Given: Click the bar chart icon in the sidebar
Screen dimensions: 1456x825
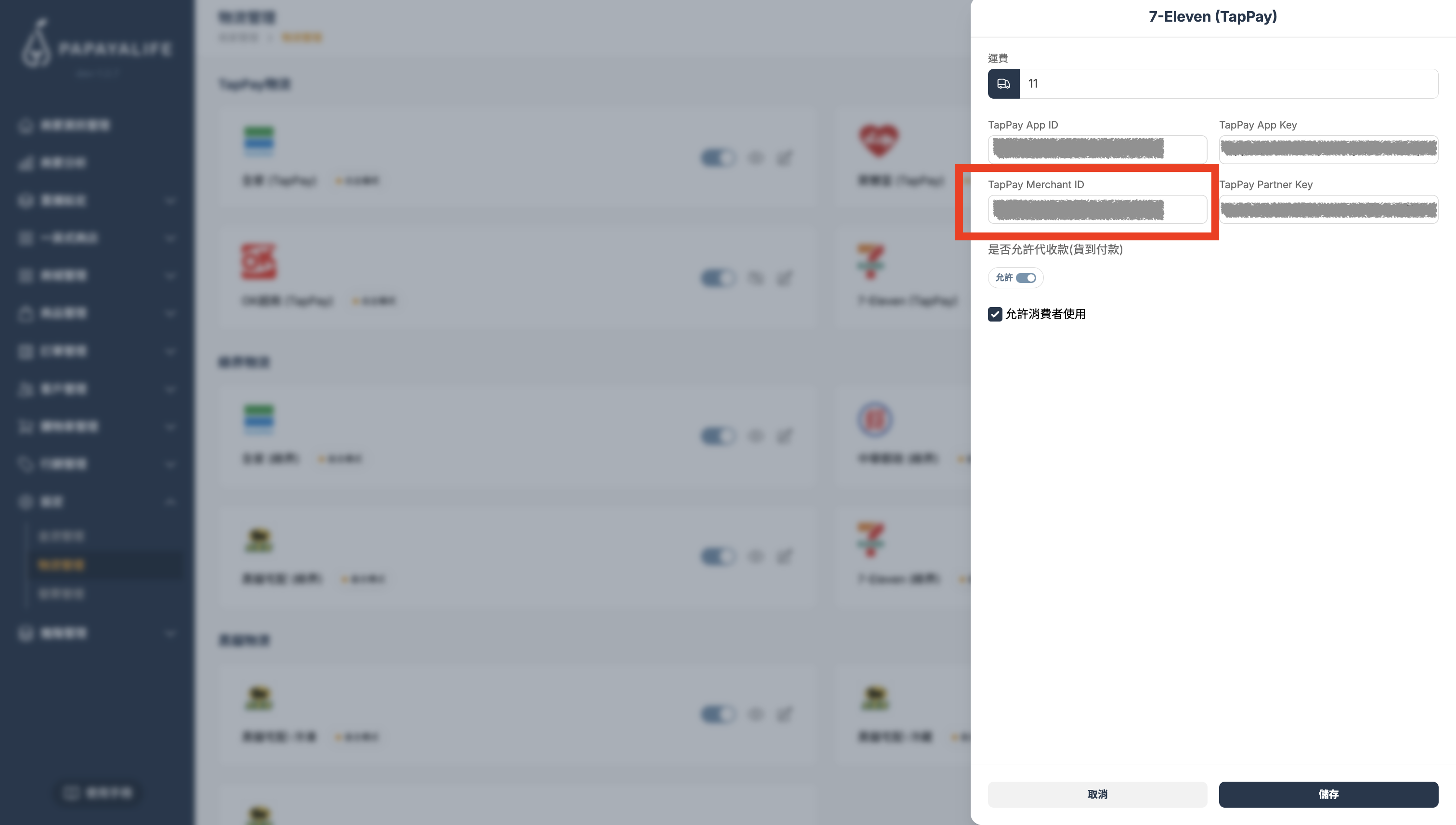Looking at the screenshot, I should [x=26, y=164].
